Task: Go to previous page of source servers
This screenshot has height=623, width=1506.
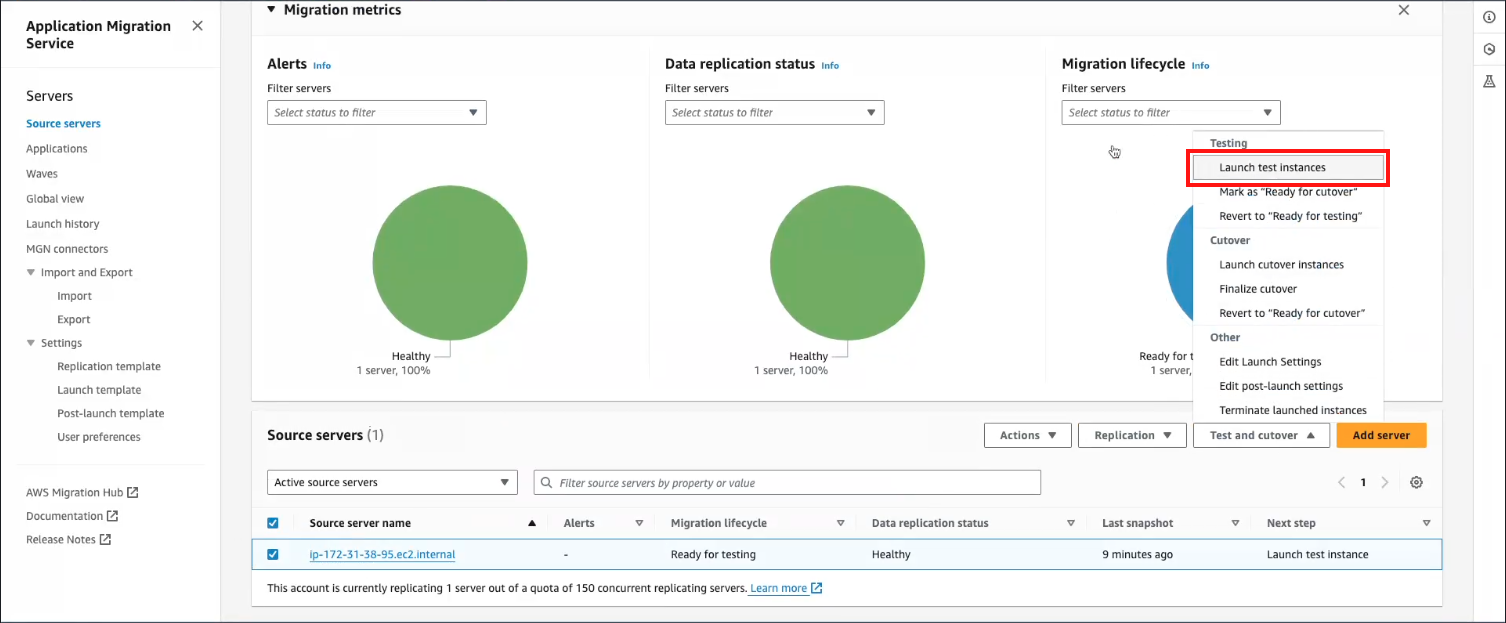Action: coord(1342,482)
